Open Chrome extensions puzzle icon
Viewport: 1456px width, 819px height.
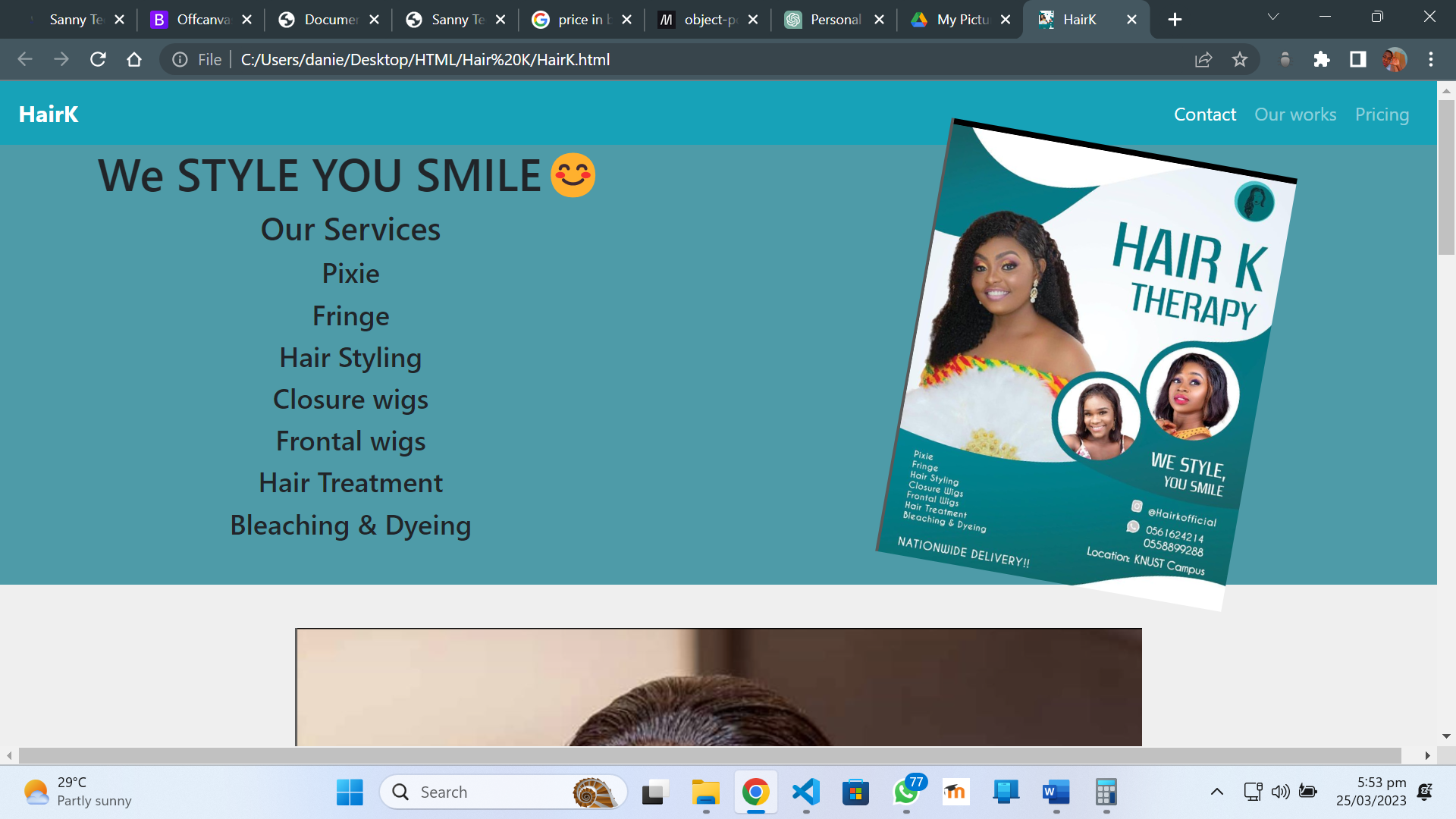(x=1322, y=59)
